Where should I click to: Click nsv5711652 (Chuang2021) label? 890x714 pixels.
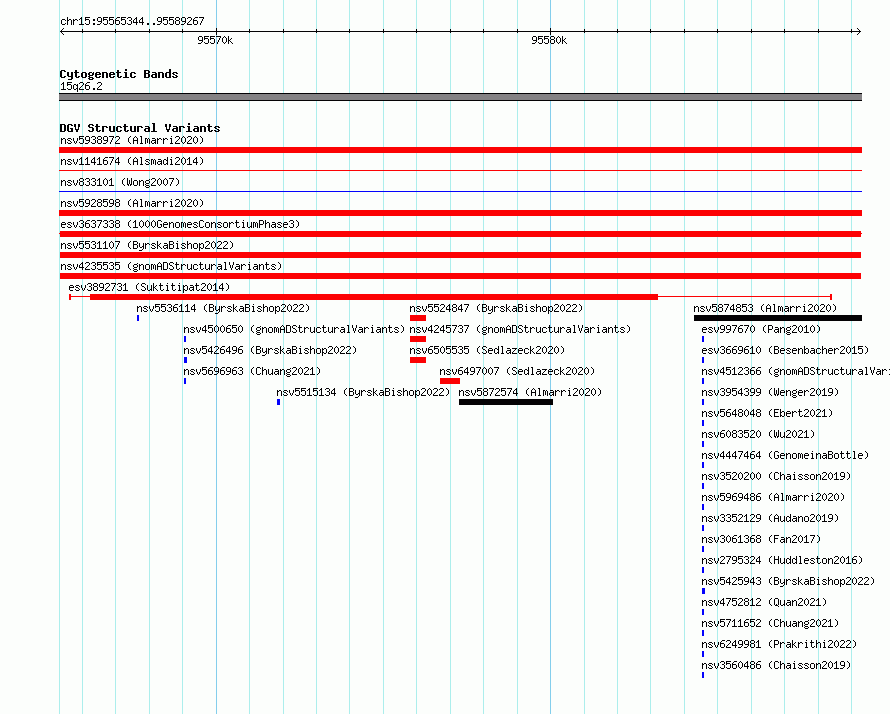pos(770,623)
